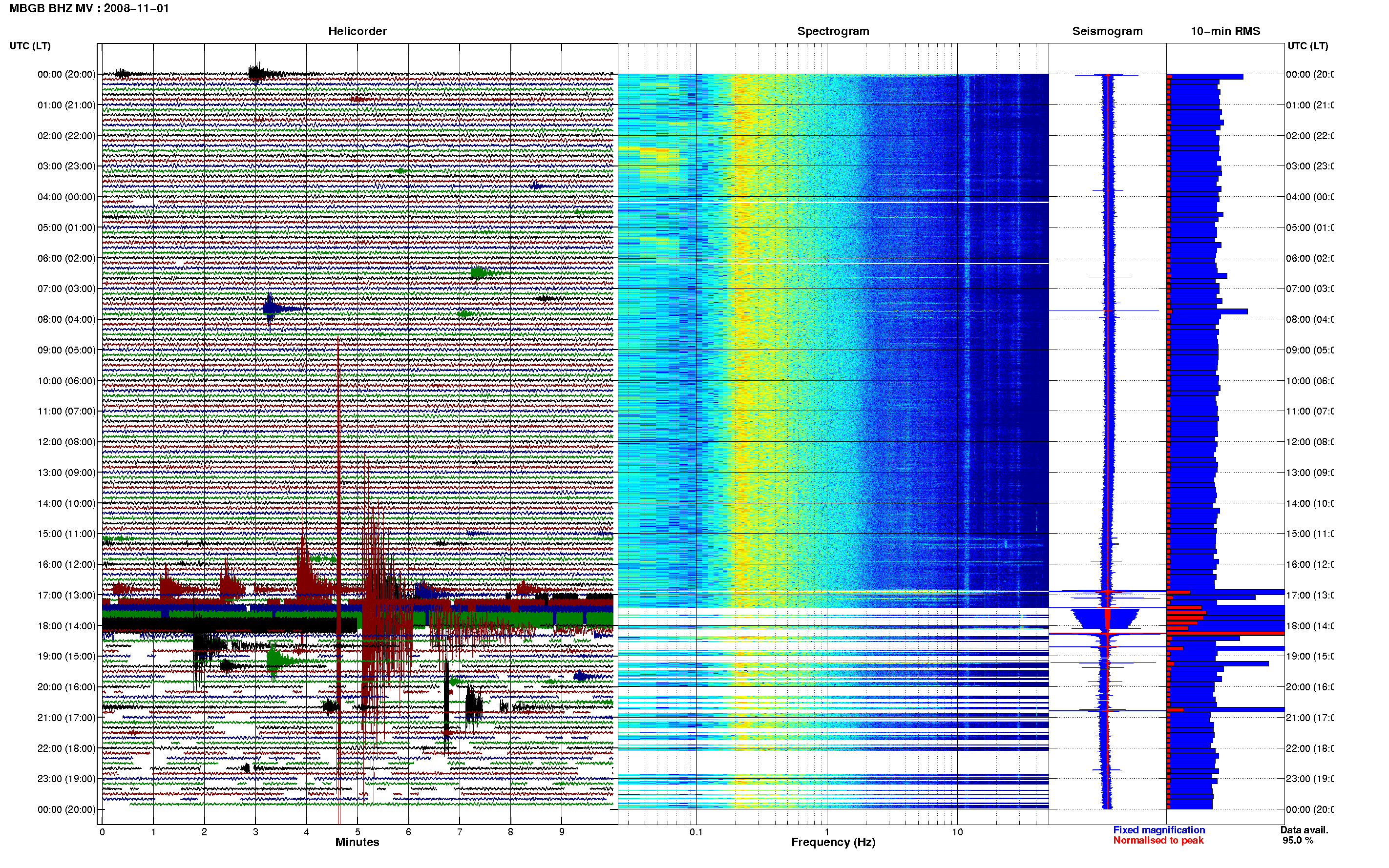Click the wide blue burst in Seismogram near 18:00

[x=1106, y=619]
